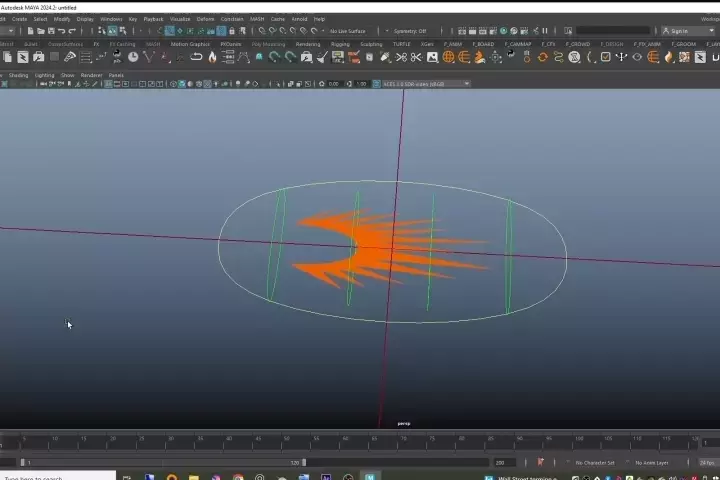Toggle the auto keyframe red icon
The width and height of the screenshot is (720, 480).
tap(540, 463)
